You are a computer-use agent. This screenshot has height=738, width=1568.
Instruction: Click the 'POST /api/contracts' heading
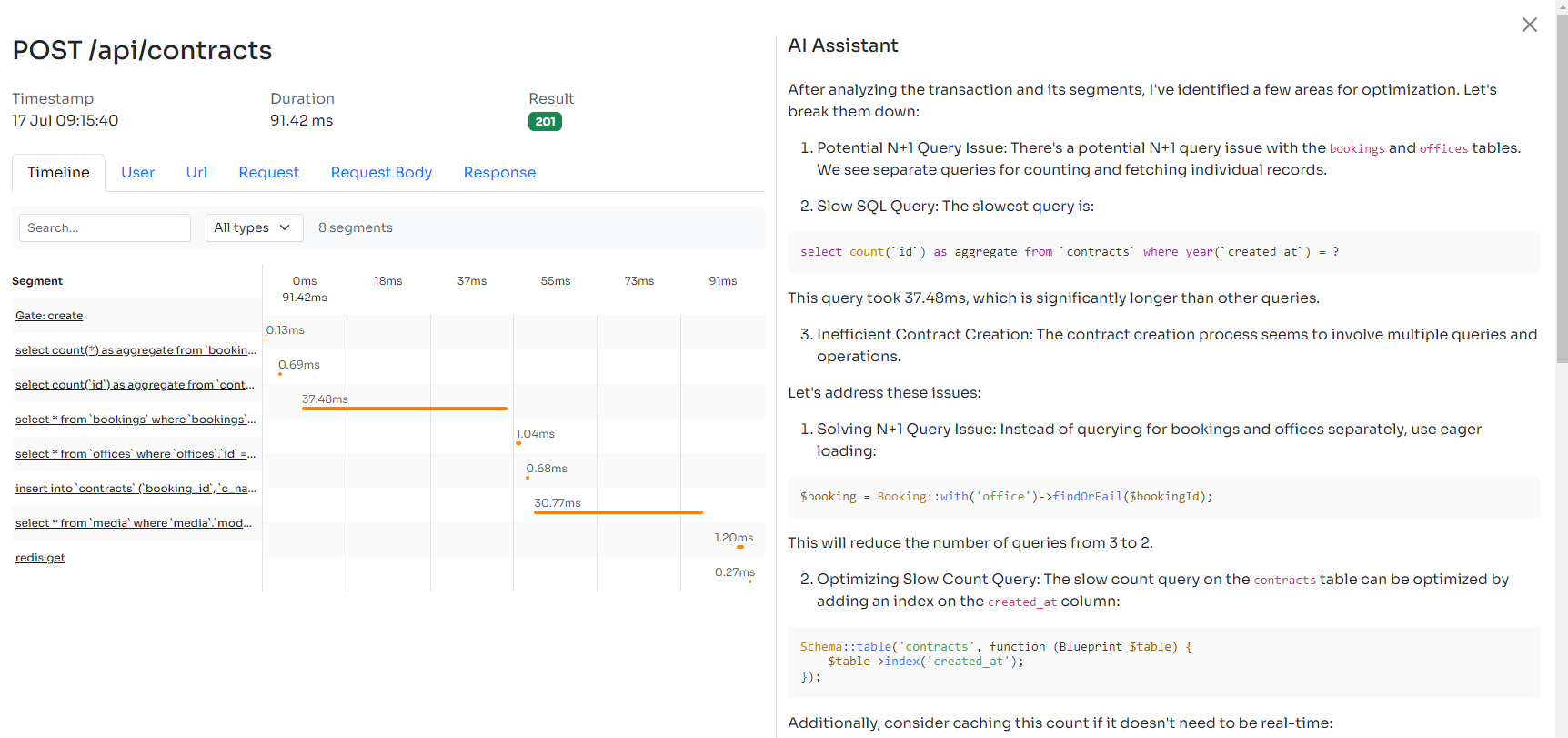[142, 50]
